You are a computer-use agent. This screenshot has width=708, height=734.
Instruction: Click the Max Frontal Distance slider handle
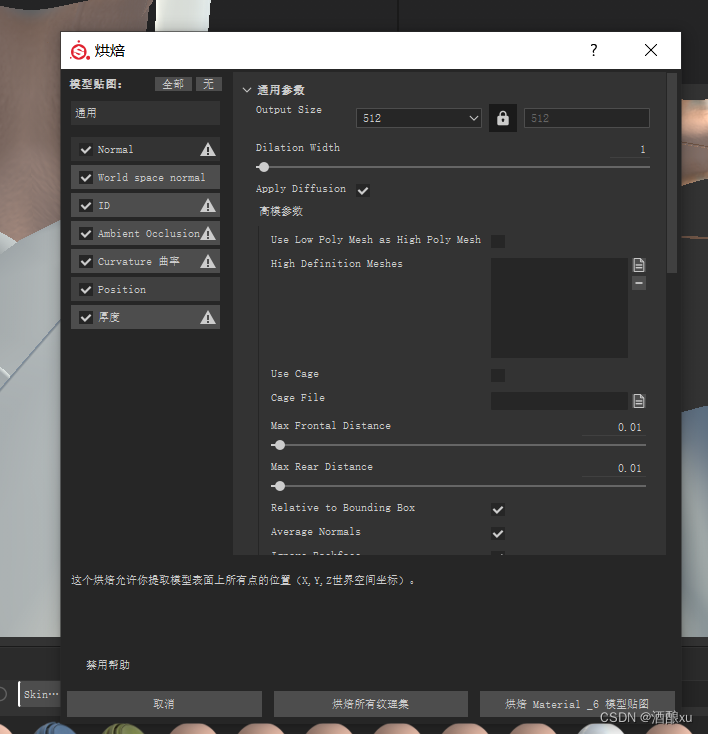[x=280, y=445]
